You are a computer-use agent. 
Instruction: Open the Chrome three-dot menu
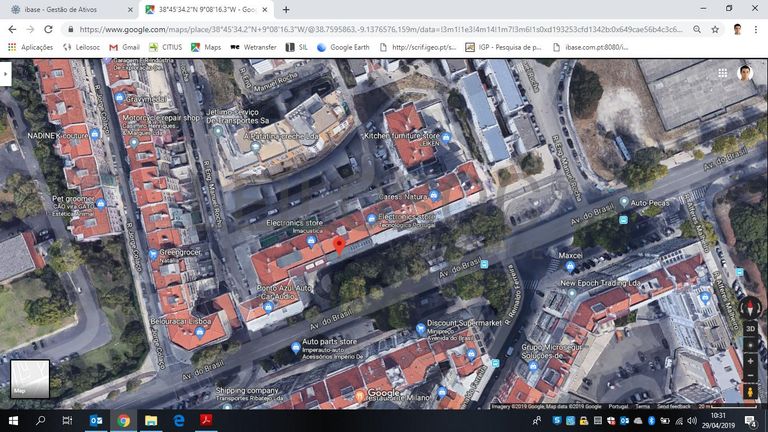pyautogui.click(x=756, y=29)
